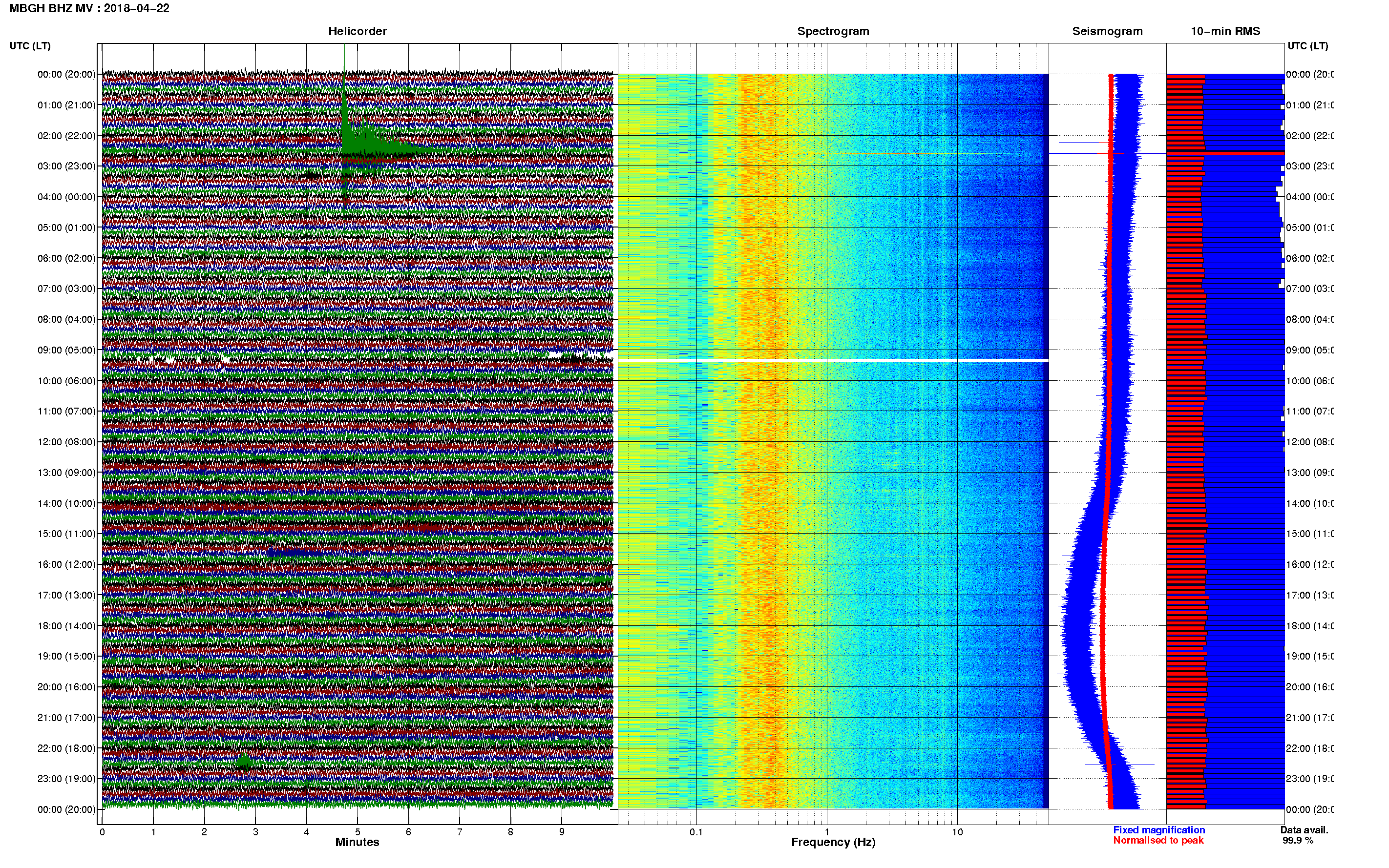Screen dimensions: 1389x868
Task: Click the right 'UTC (LT)' axis header
Action: pos(1307,45)
